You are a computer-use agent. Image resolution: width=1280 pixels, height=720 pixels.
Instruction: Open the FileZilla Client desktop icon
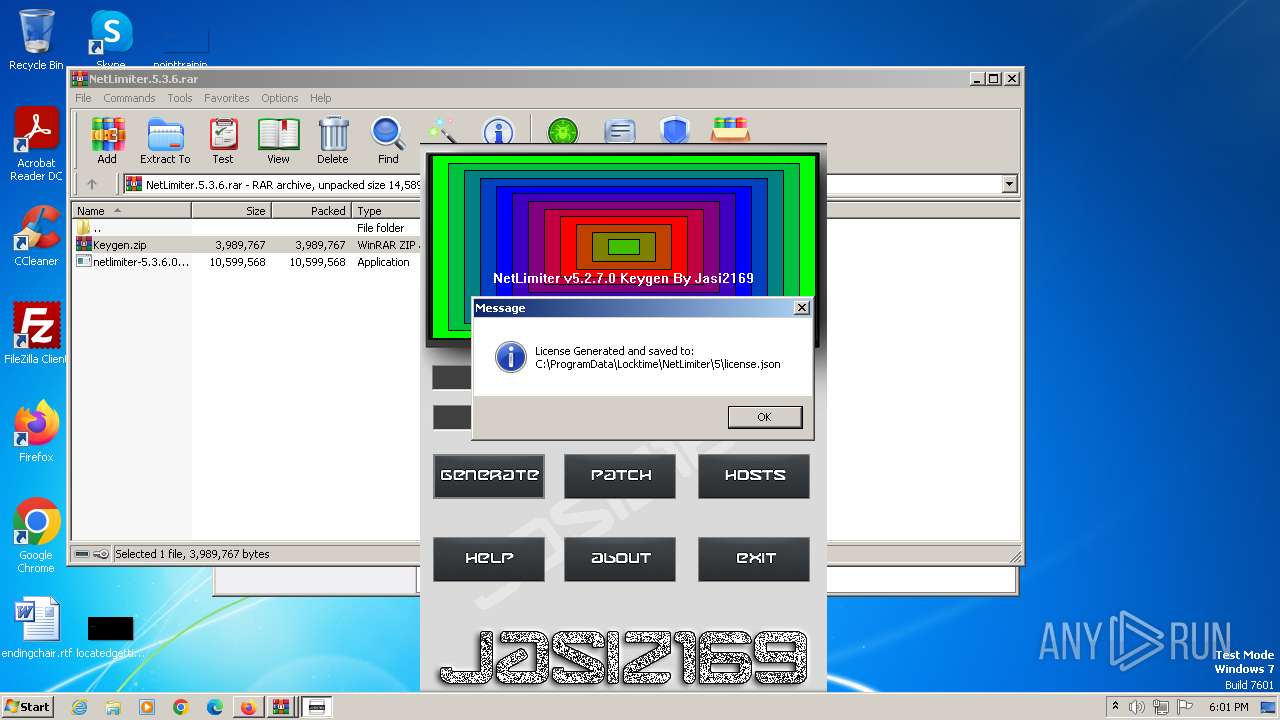[x=36, y=334]
